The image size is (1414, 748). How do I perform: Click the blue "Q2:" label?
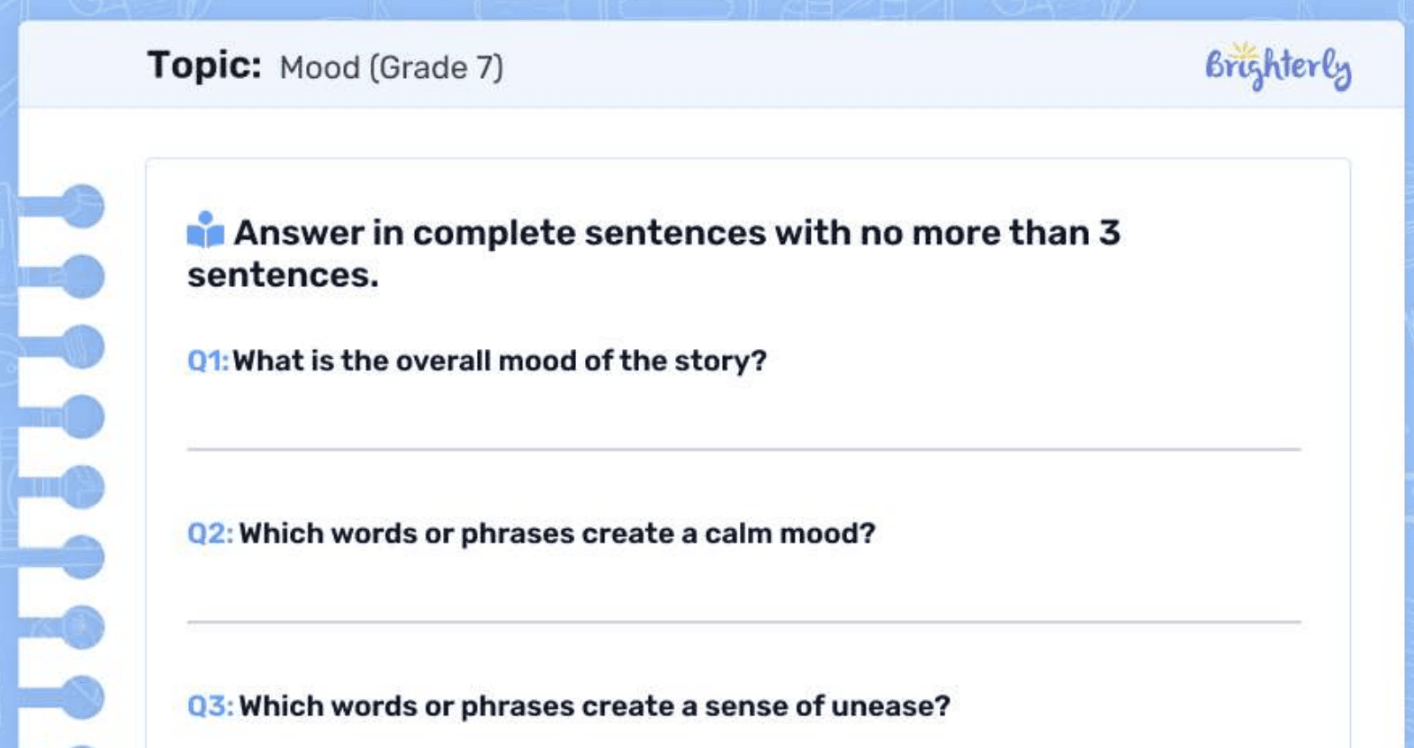point(210,534)
